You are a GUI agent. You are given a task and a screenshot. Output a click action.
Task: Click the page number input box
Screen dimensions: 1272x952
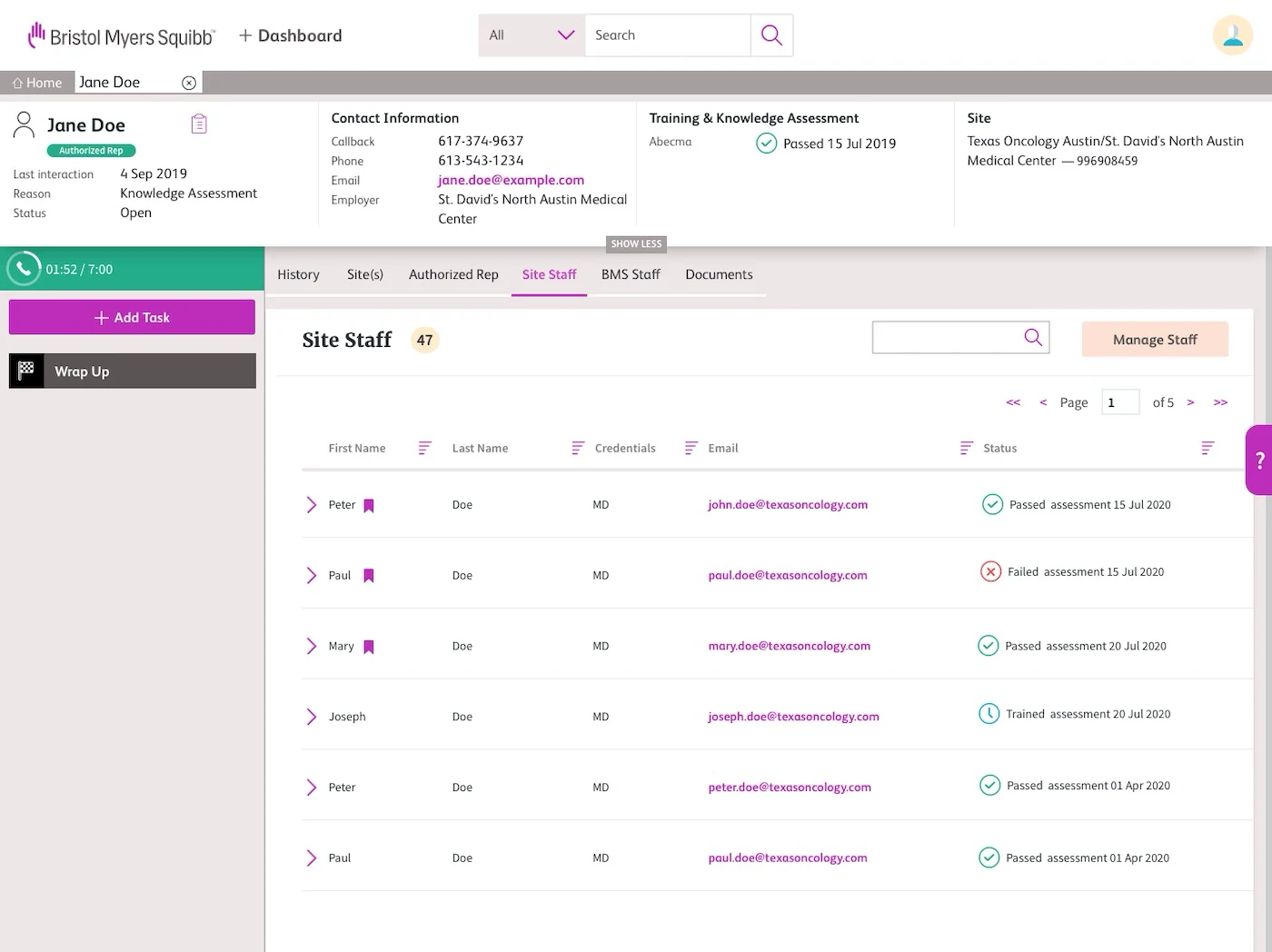coord(1120,402)
